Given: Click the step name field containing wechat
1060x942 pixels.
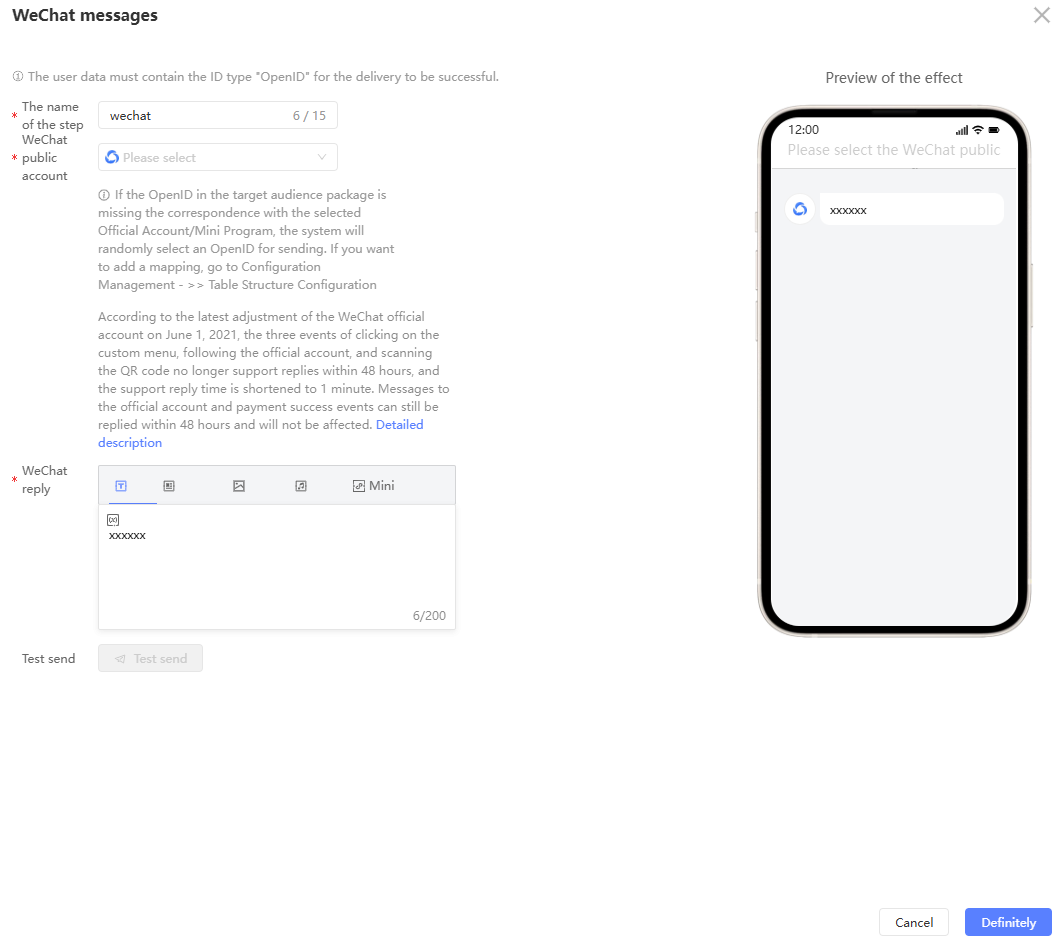Looking at the screenshot, I should 218,116.
